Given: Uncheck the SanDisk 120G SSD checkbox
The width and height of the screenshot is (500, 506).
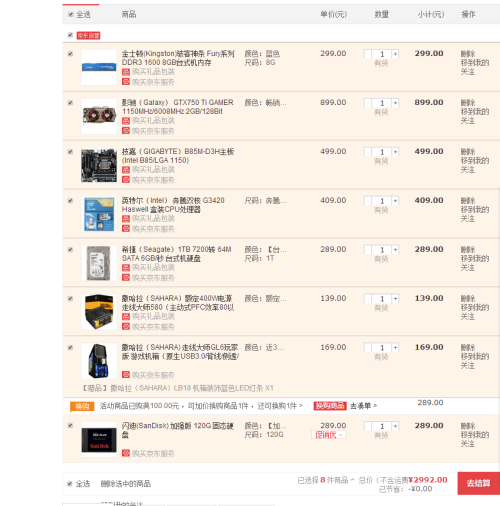Looking at the screenshot, I should pyautogui.click(x=70, y=425).
